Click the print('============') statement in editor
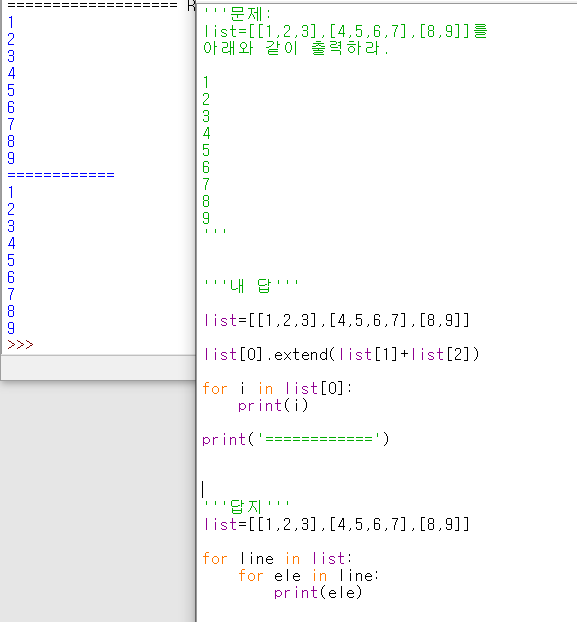 click(296, 439)
